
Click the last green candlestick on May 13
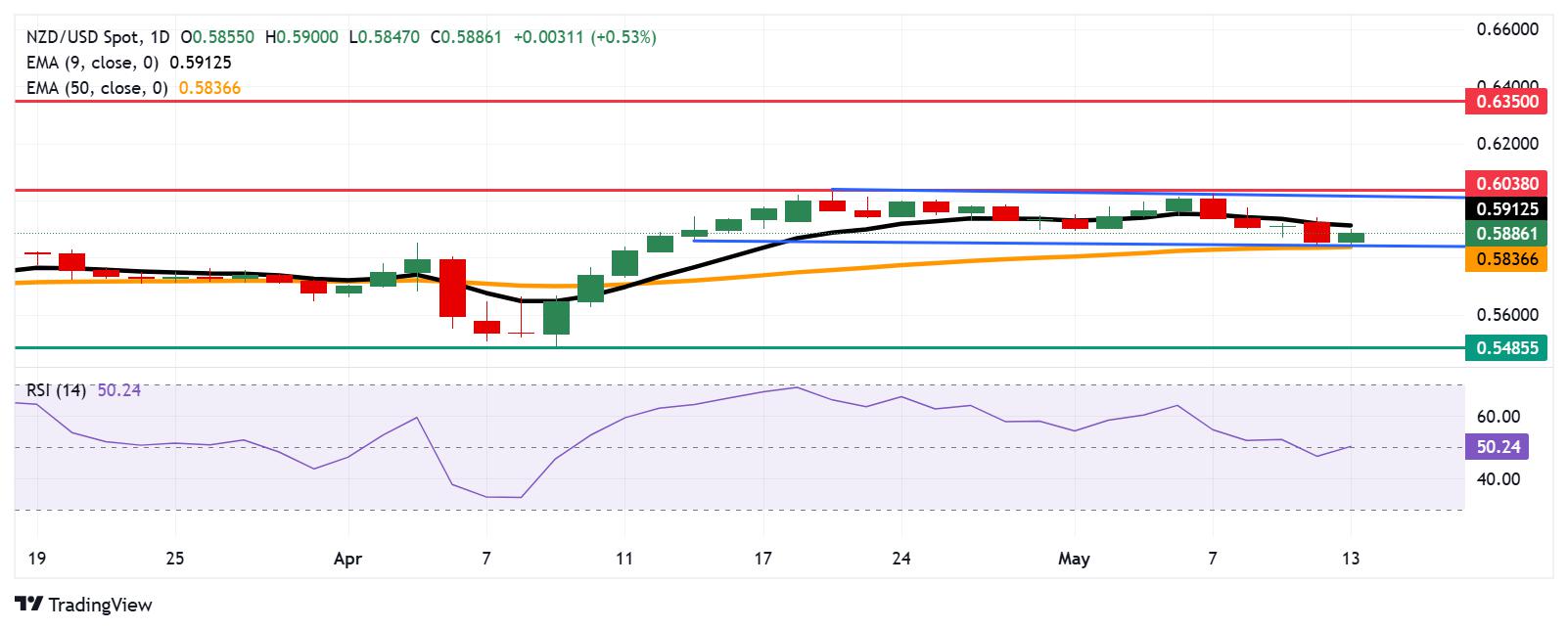1351,237
